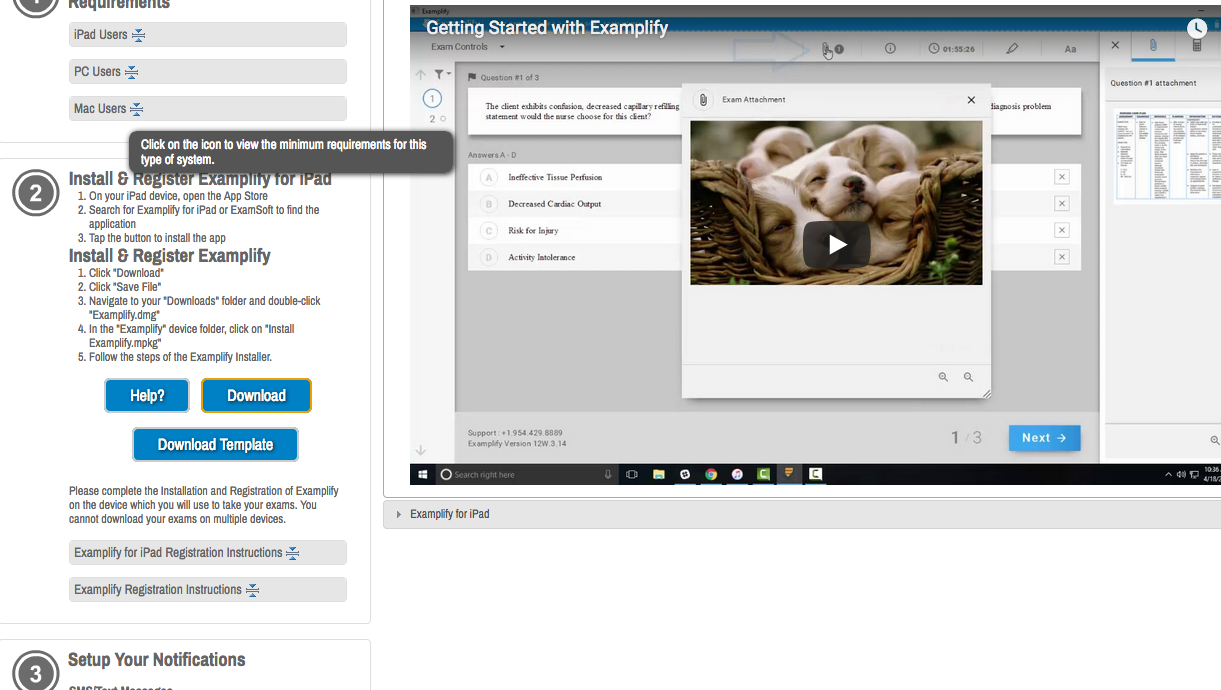Click the Setup Your Notifications heading

coord(157,660)
